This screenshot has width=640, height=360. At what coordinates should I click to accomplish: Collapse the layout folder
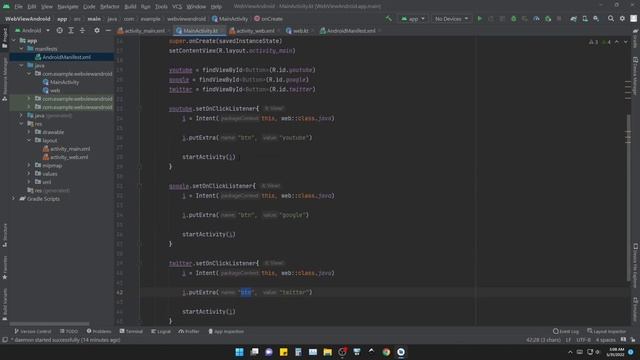click(29, 140)
